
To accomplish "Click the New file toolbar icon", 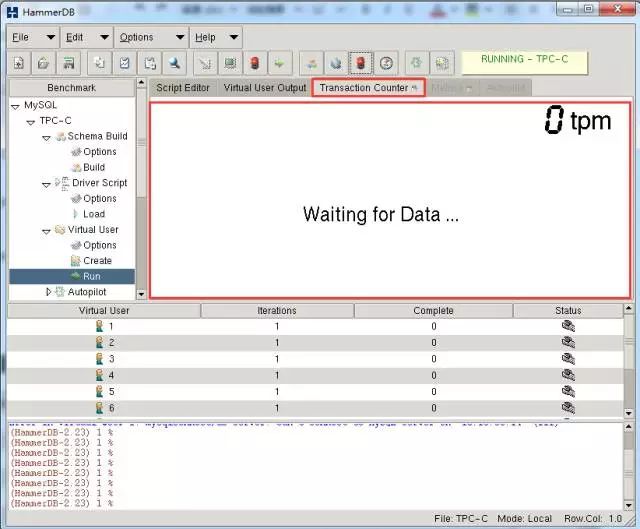I will point(19,63).
